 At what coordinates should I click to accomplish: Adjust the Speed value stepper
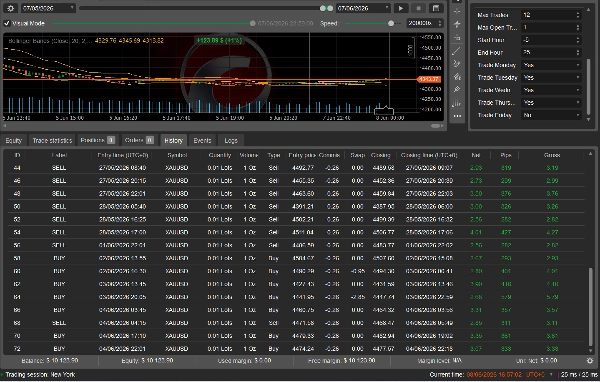tap(440, 23)
